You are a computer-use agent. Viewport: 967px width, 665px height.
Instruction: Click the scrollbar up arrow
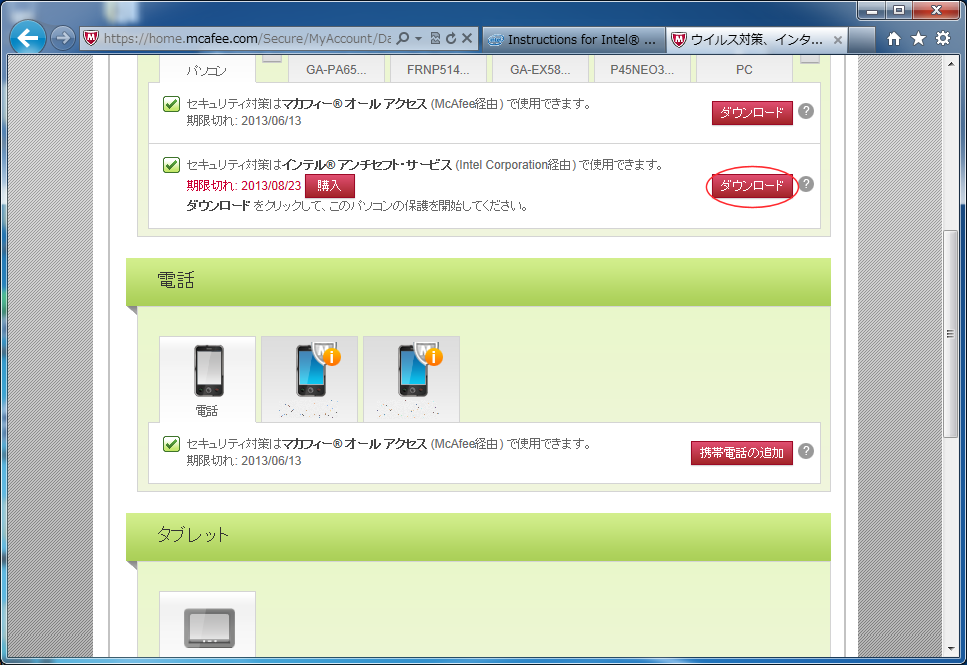click(950, 64)
